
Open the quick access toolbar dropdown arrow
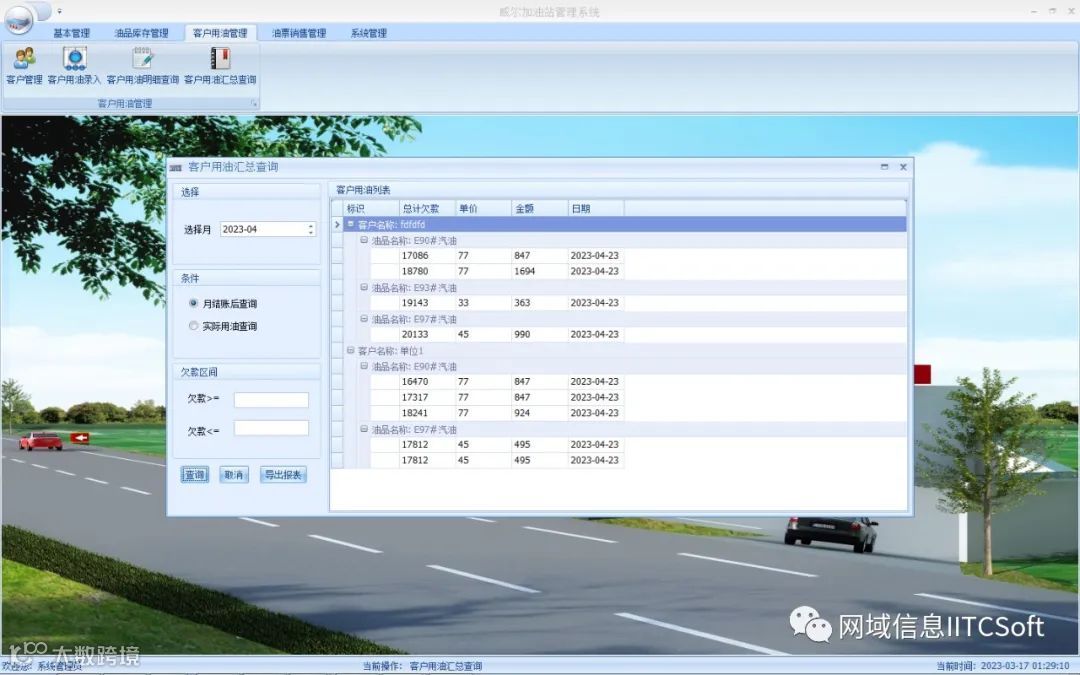coord(59,11)
